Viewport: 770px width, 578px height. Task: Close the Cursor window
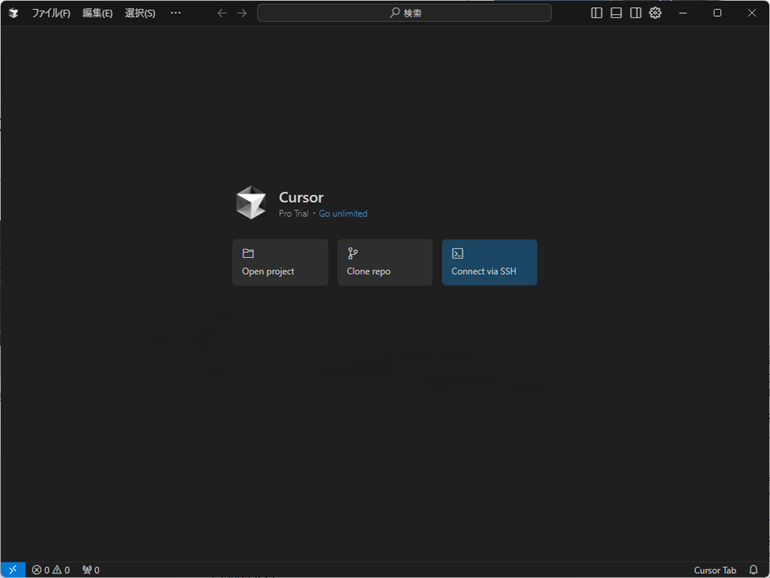(x=752, y=13)
